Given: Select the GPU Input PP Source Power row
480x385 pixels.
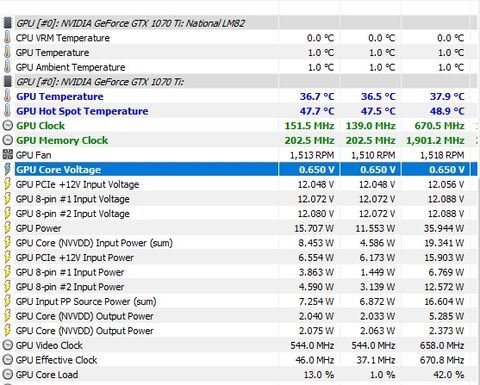Looking at the screenshot, I should tap(239, 302).
